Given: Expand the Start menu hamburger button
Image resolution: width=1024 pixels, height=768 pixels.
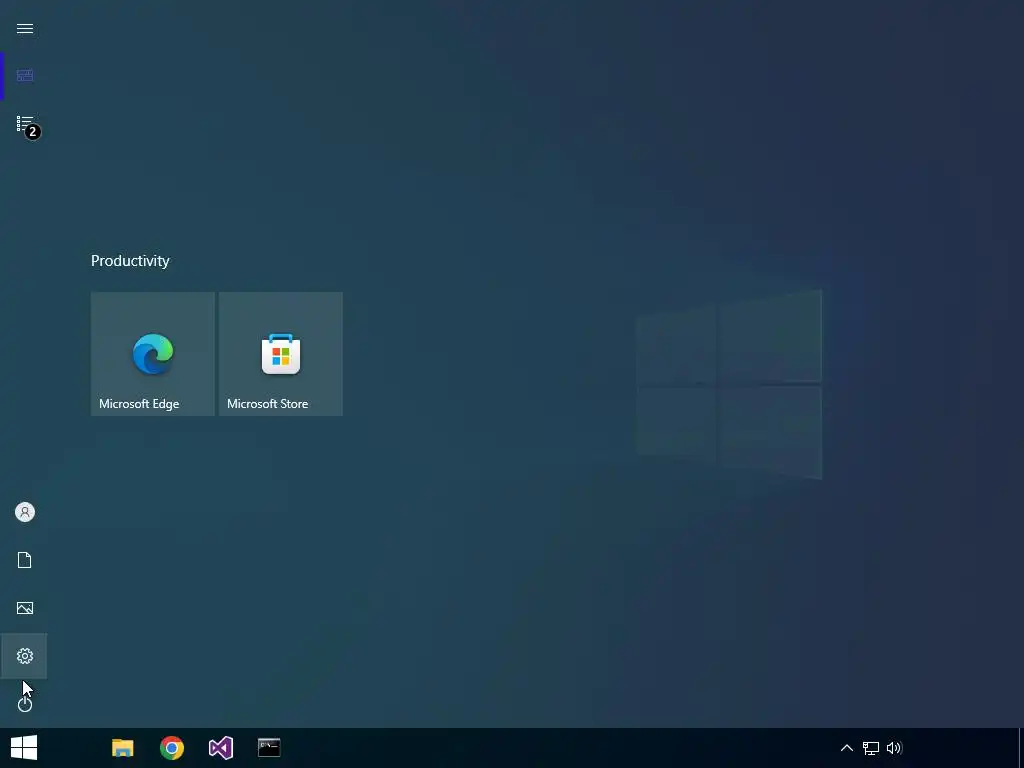Looking at the screenshot, I should pos(25,29).
